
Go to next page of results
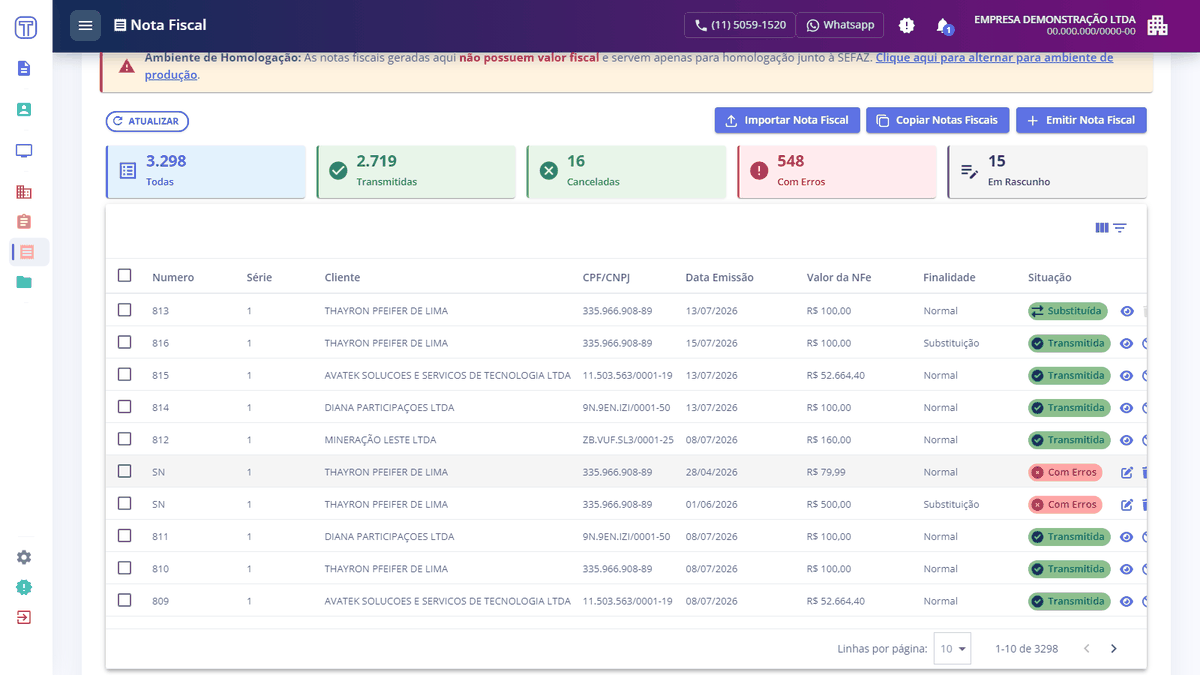click(1114, 649)
